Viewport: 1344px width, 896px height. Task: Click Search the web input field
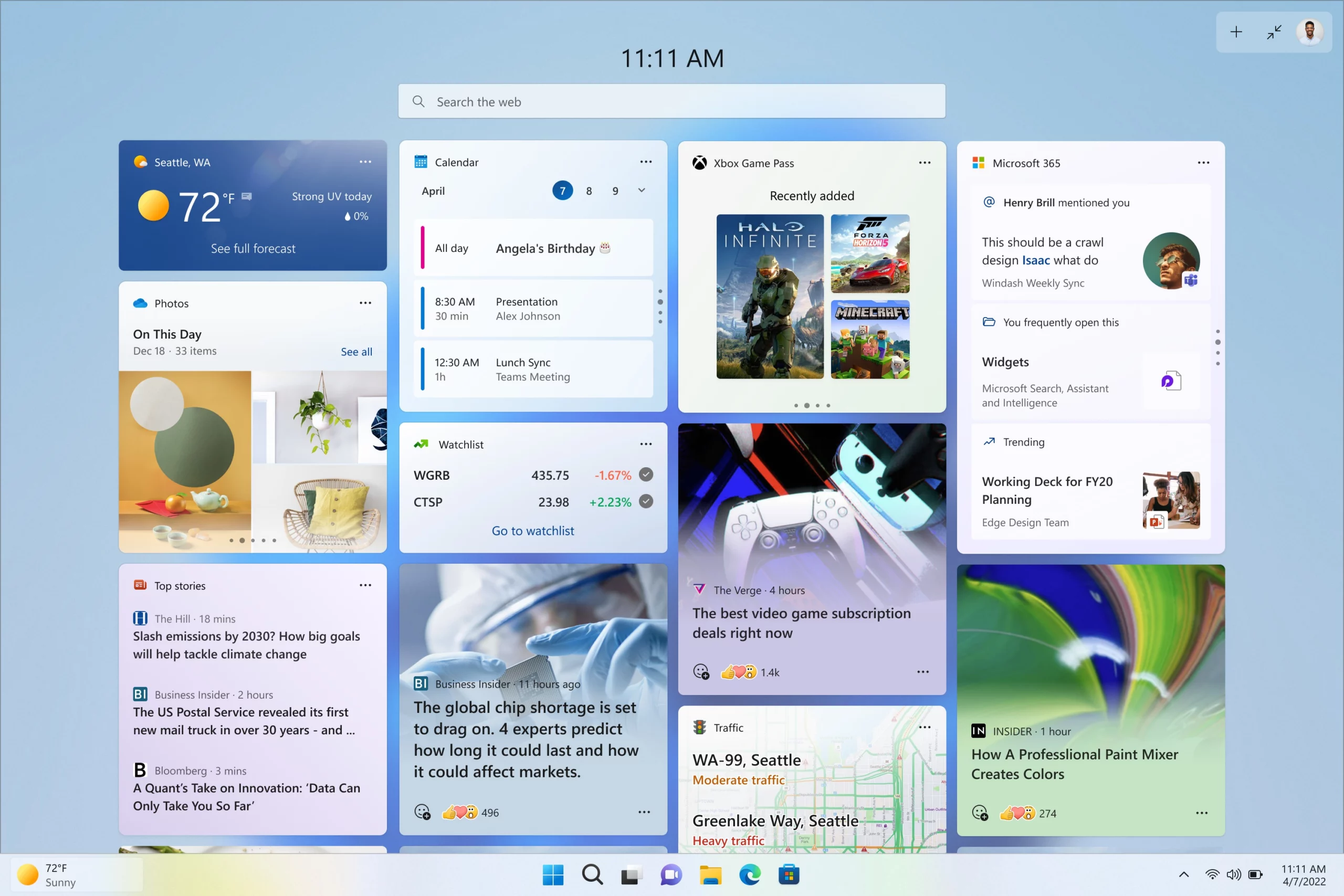(672, 101)
